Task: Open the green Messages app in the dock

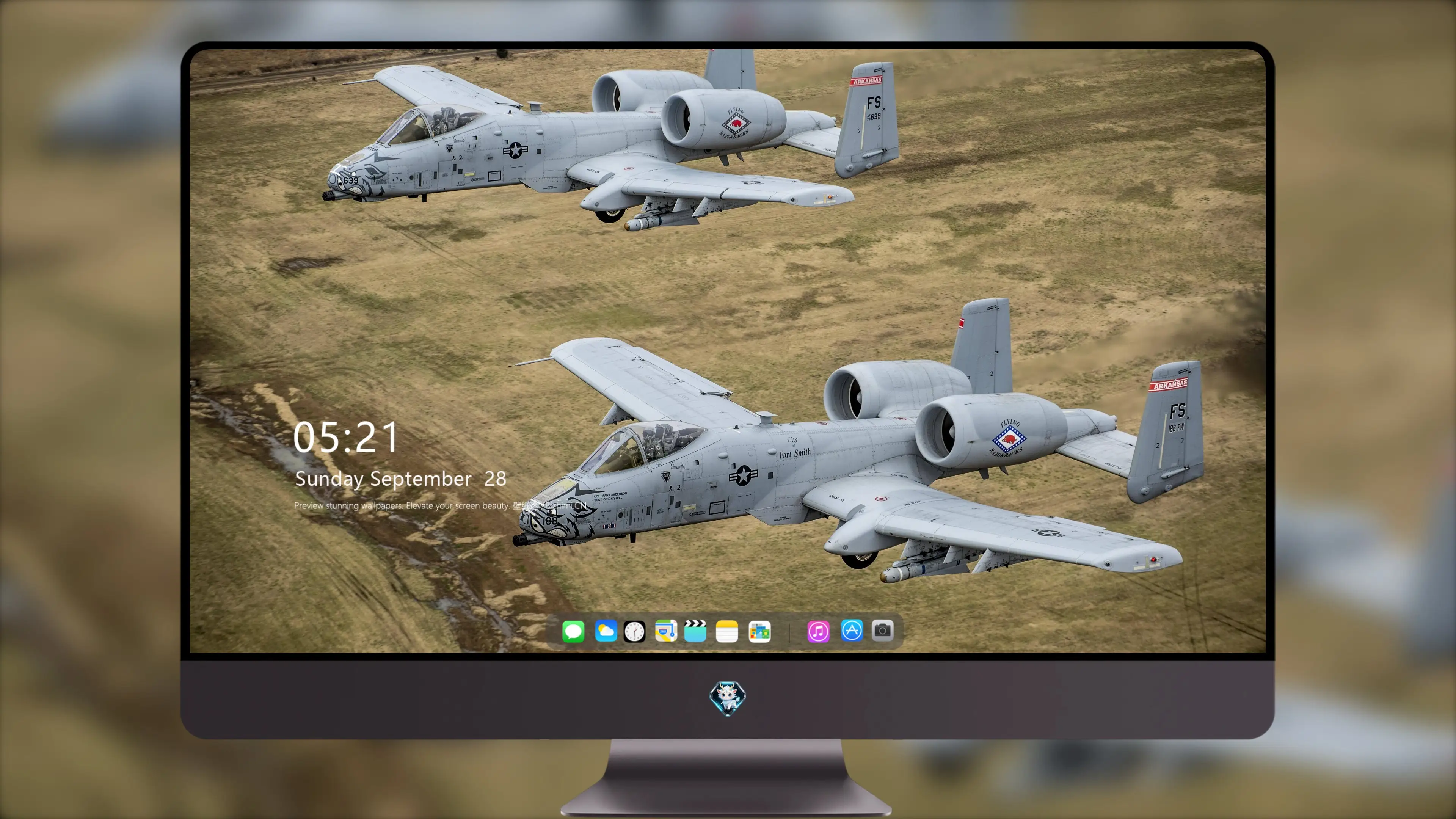Action: (573, 631)
